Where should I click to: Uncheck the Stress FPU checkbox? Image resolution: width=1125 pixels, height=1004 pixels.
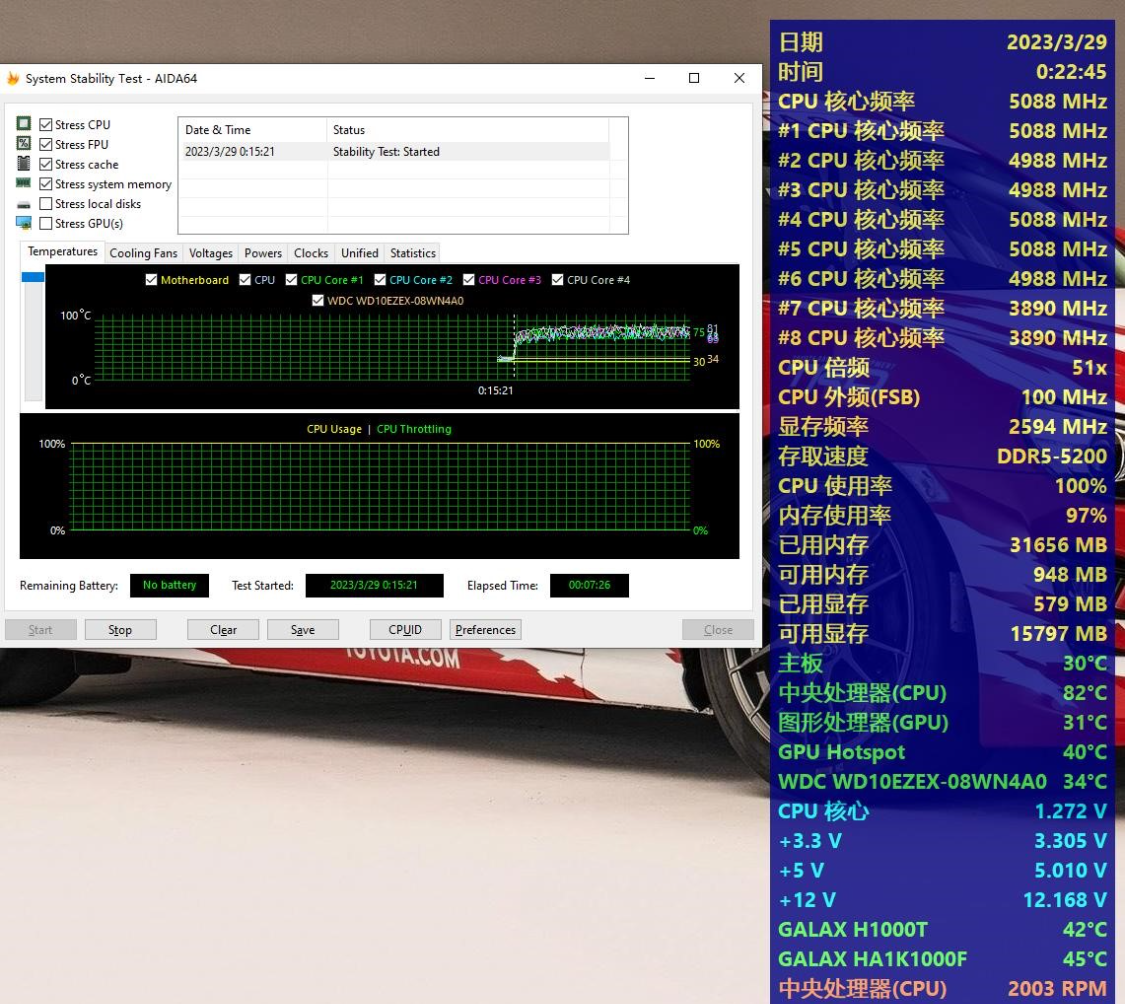(46, 144)
